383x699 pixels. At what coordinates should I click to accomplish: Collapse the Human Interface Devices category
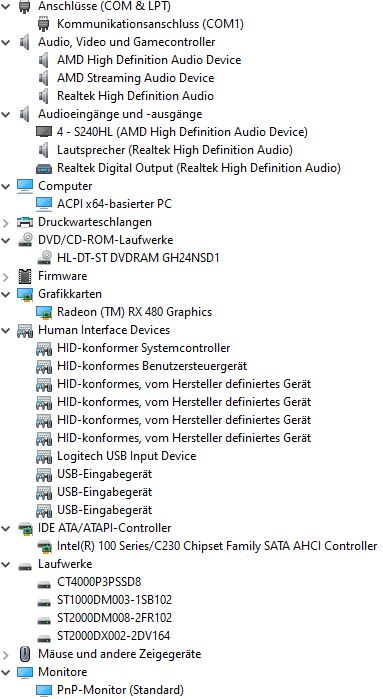[6, 330]
